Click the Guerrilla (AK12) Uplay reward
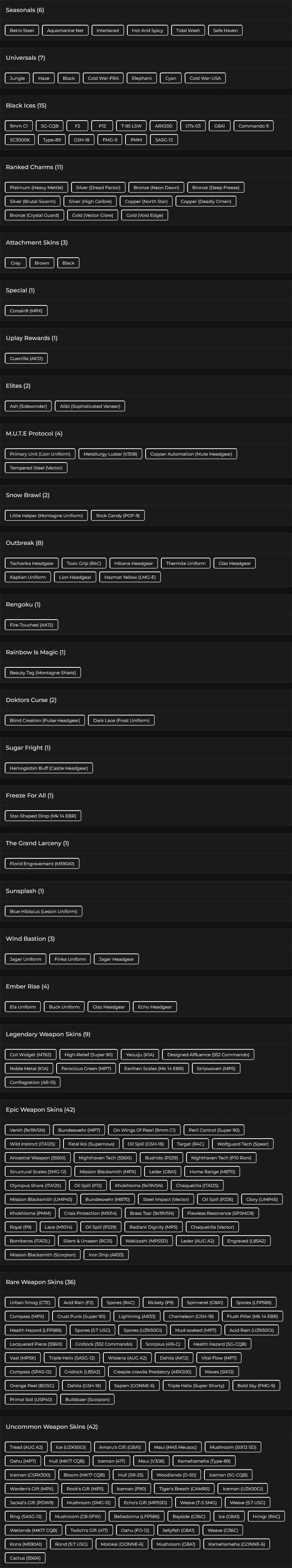This screenshot has height=1568, width=292. (x=26, y=359)
